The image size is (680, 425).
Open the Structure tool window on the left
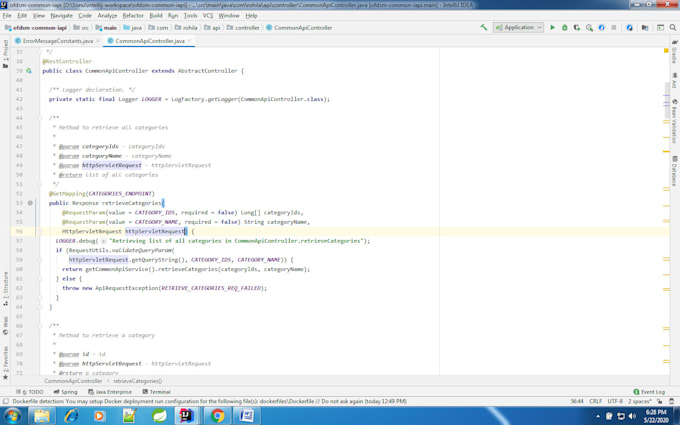[5, 288]
